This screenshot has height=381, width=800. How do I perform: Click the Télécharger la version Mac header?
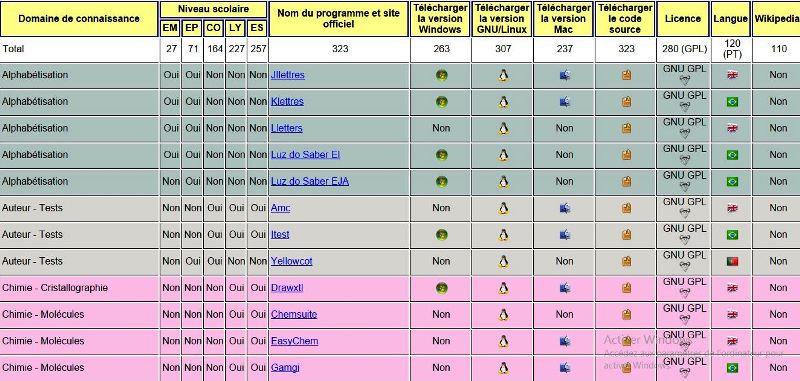tap(563, 19)
